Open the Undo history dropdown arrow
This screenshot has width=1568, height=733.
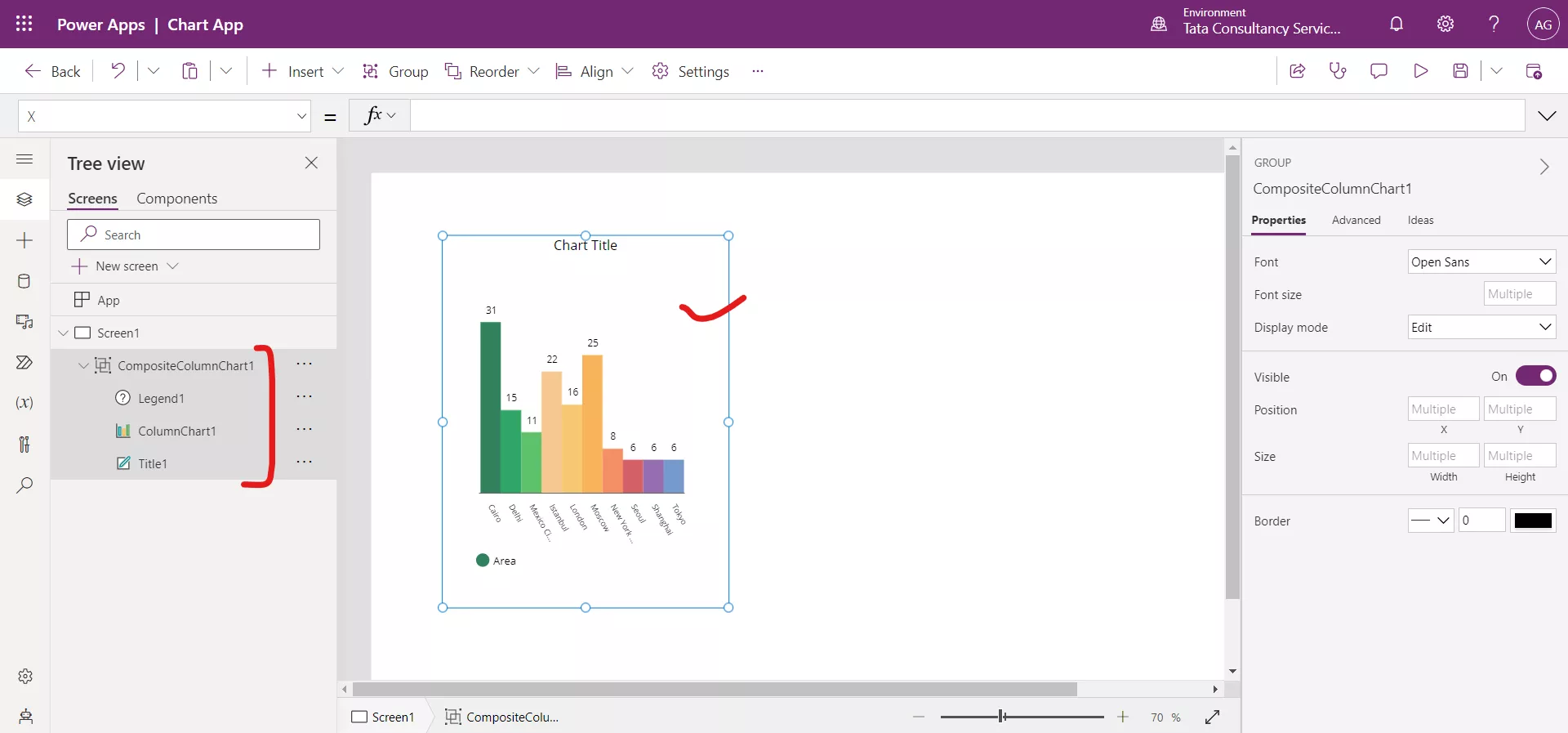[x=154, y=71]
